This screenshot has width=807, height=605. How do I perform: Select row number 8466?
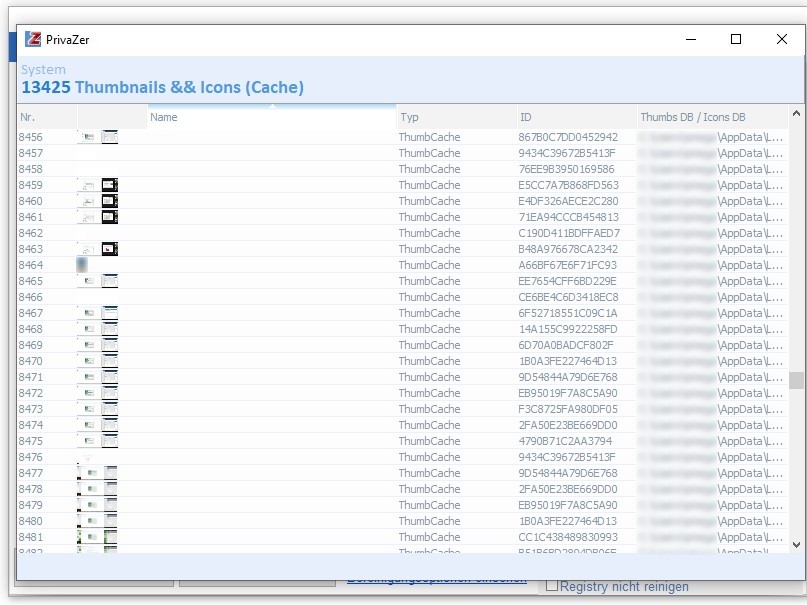click(x=31, y=297)
